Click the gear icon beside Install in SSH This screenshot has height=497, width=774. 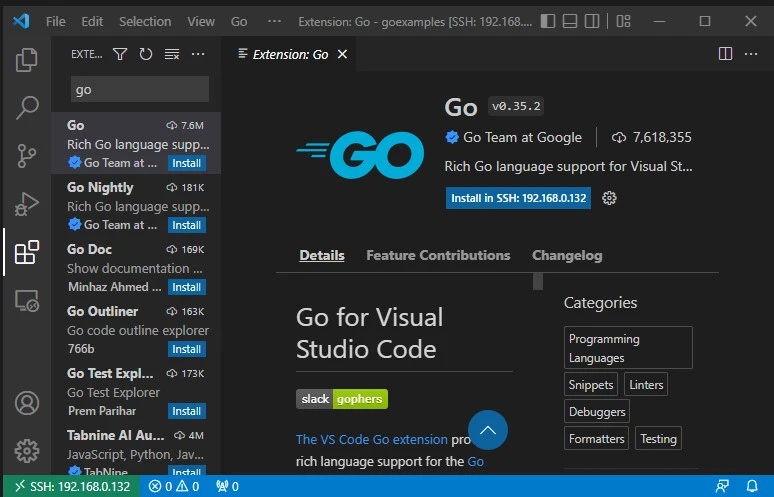(609, 198)
